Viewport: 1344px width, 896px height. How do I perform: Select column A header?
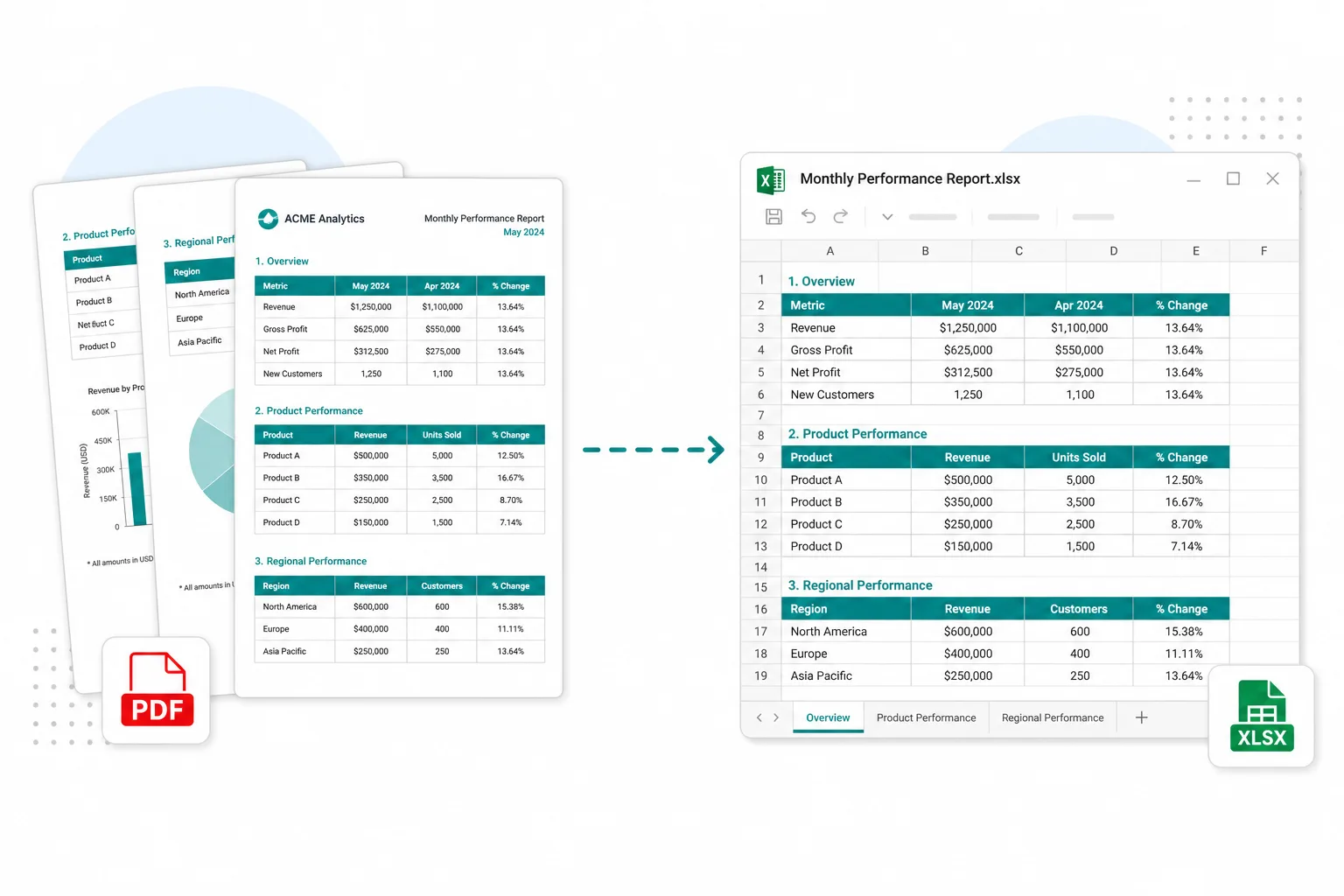(x=829, y=251)
